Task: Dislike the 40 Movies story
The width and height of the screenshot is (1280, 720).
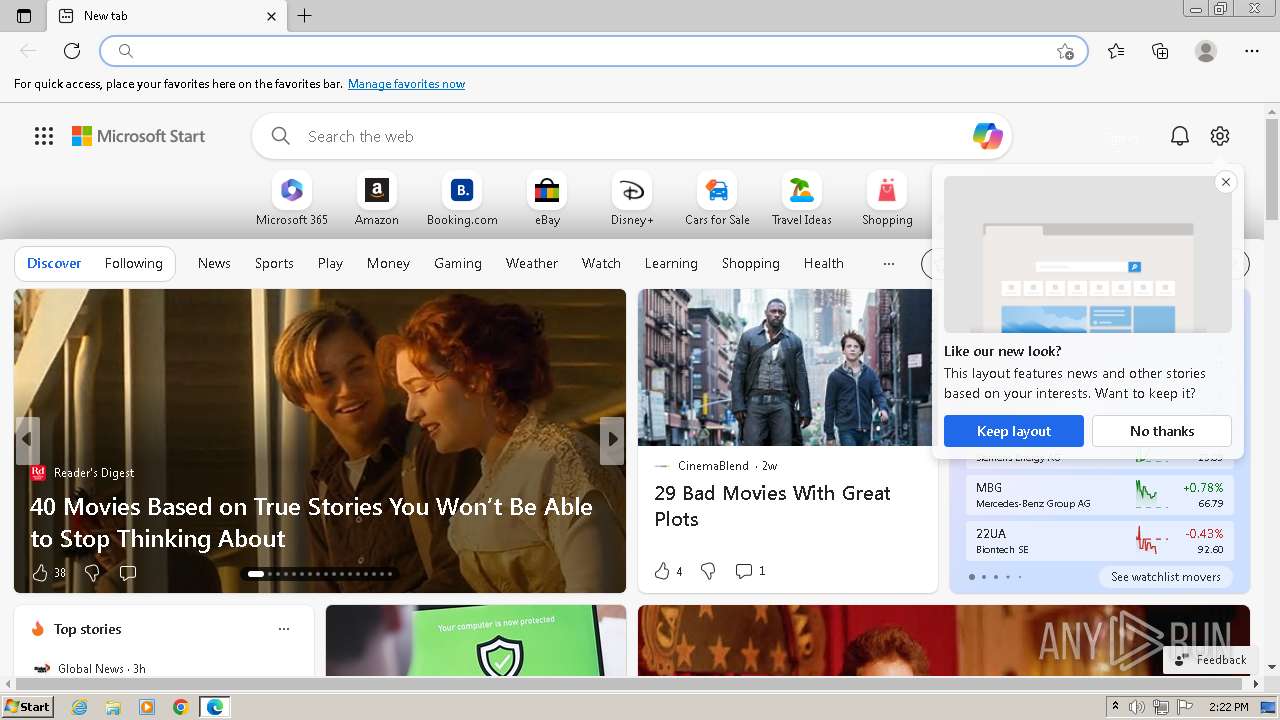Action: 92,573
